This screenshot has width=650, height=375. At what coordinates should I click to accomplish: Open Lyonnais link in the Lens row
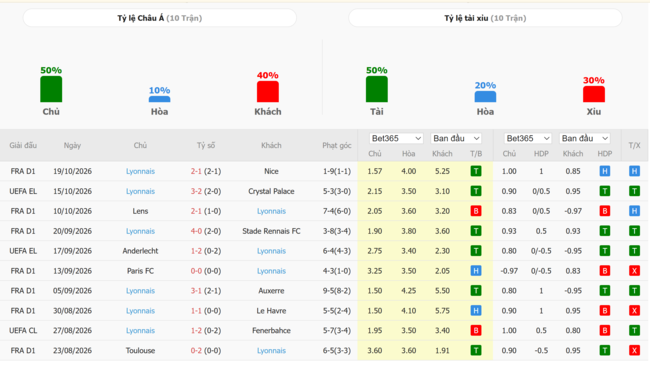tap(271, 211)
